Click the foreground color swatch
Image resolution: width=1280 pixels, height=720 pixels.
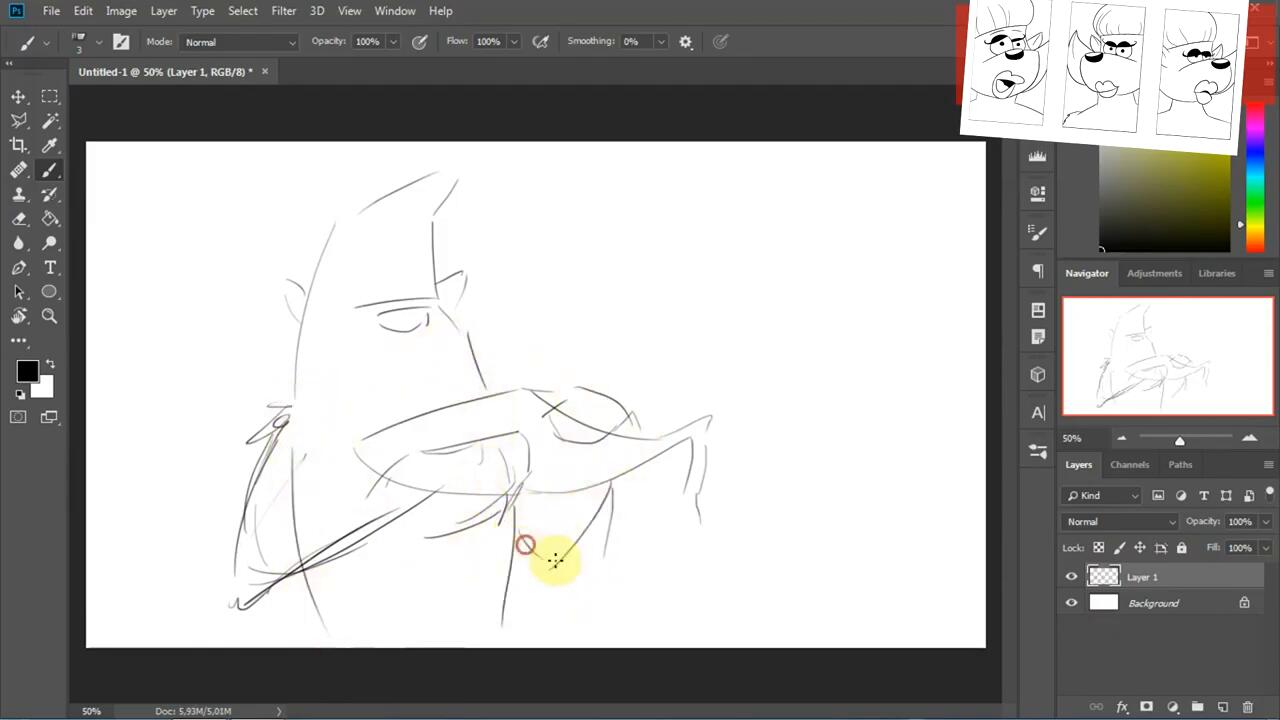(27, 372)
